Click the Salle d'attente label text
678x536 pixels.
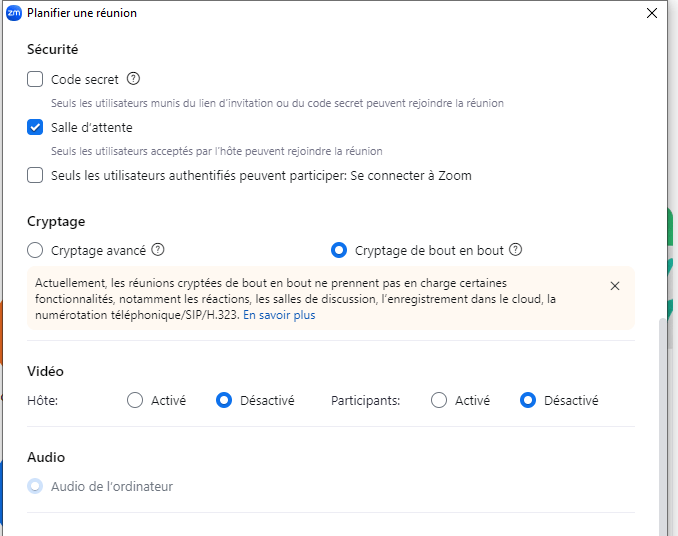tap(92, 127)
